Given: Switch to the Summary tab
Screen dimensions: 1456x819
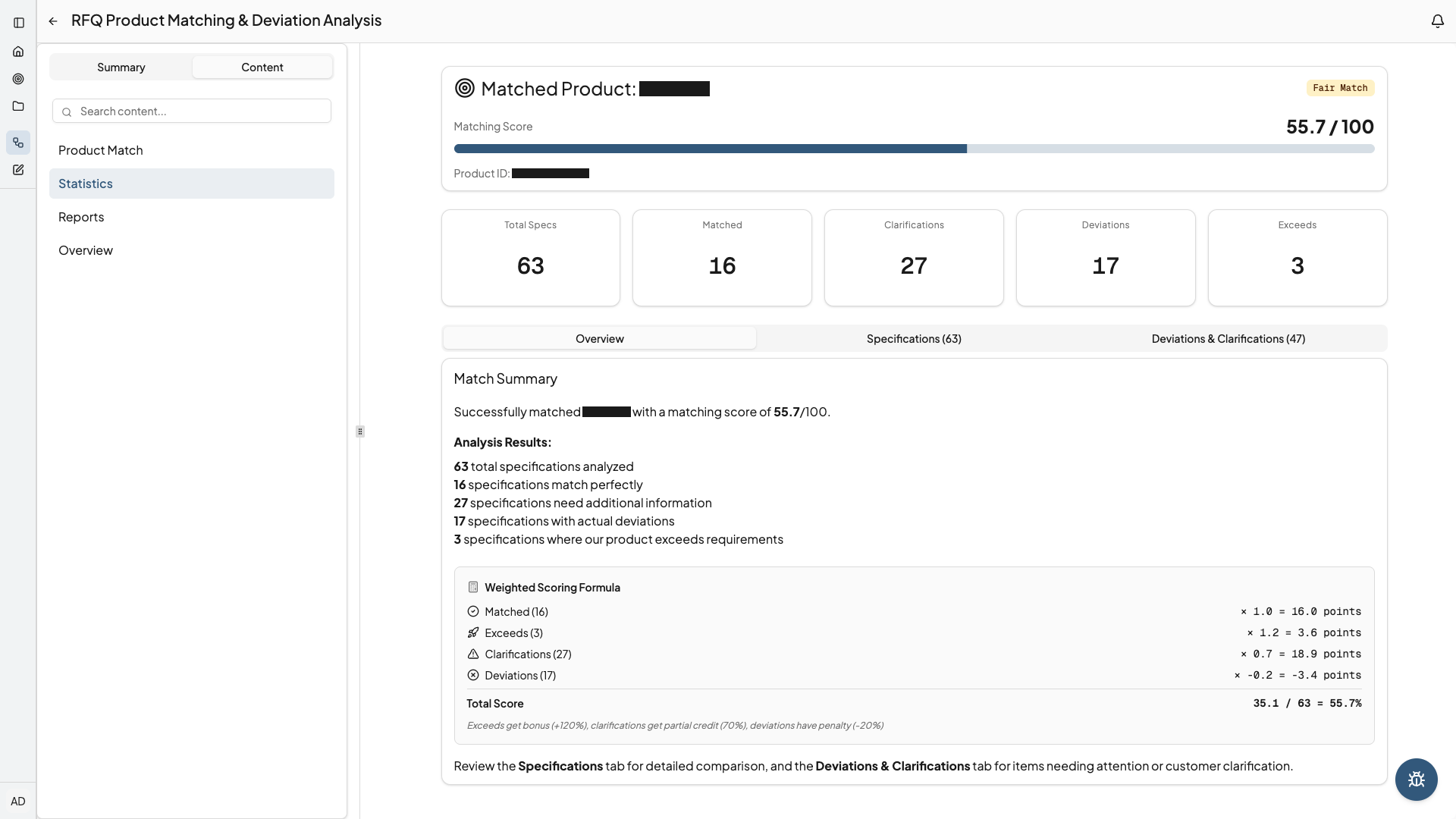Looking at the screenshot, I should pos(121,67).
